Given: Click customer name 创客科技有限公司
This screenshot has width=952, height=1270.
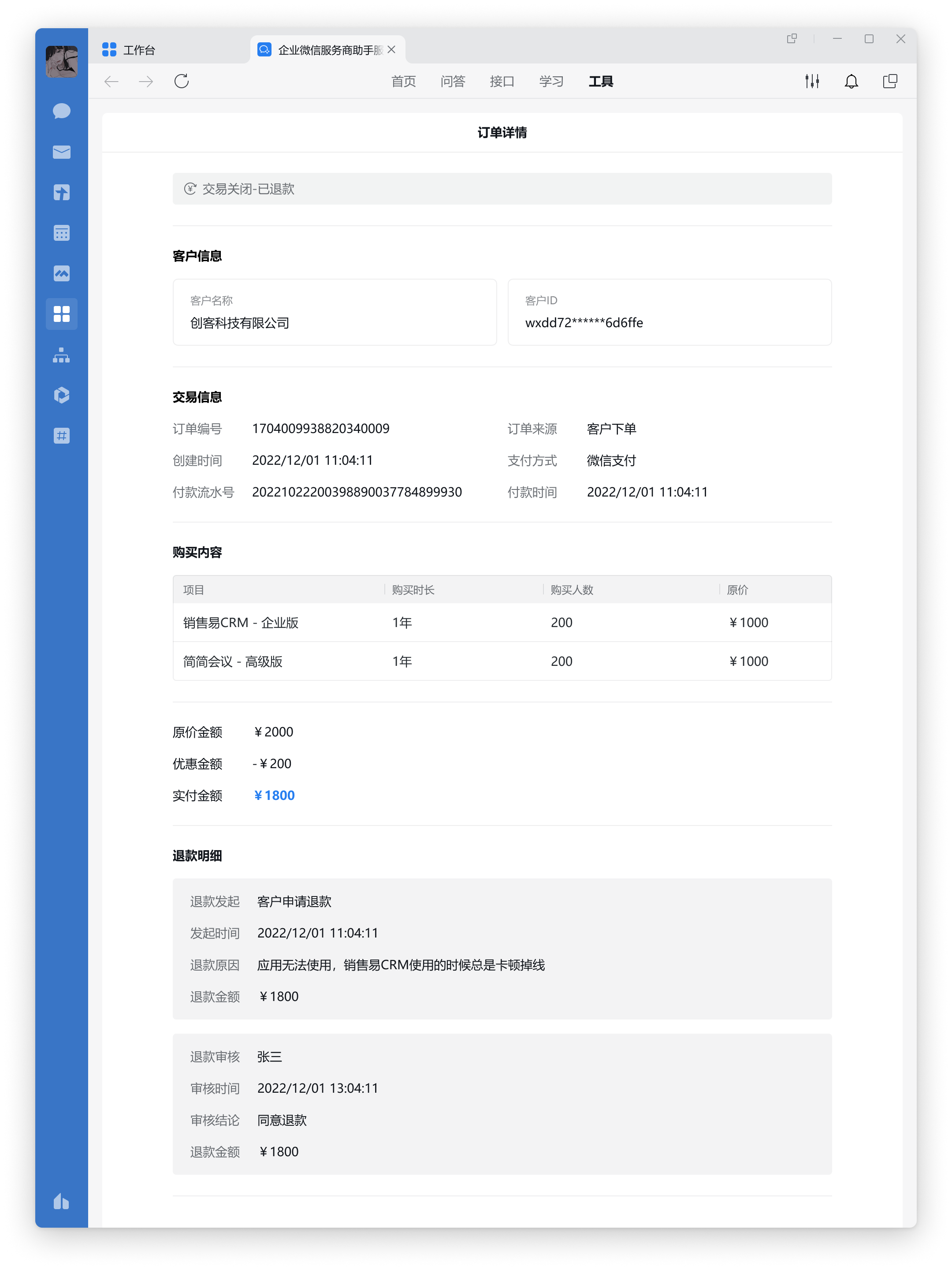Looking at the screenshot, I should pos(240,323).
